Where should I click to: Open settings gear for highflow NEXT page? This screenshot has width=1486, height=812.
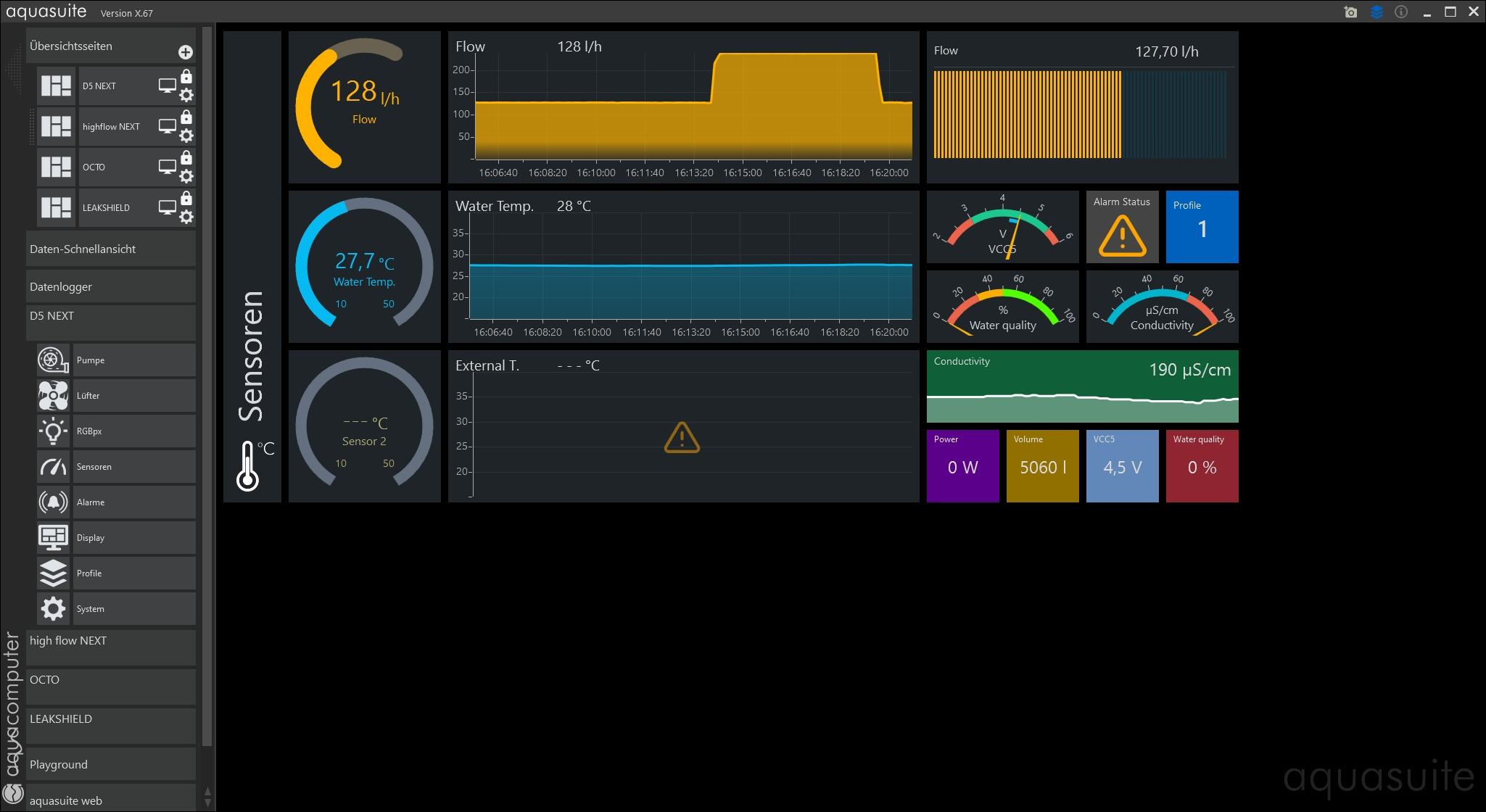tap(186, 136)
